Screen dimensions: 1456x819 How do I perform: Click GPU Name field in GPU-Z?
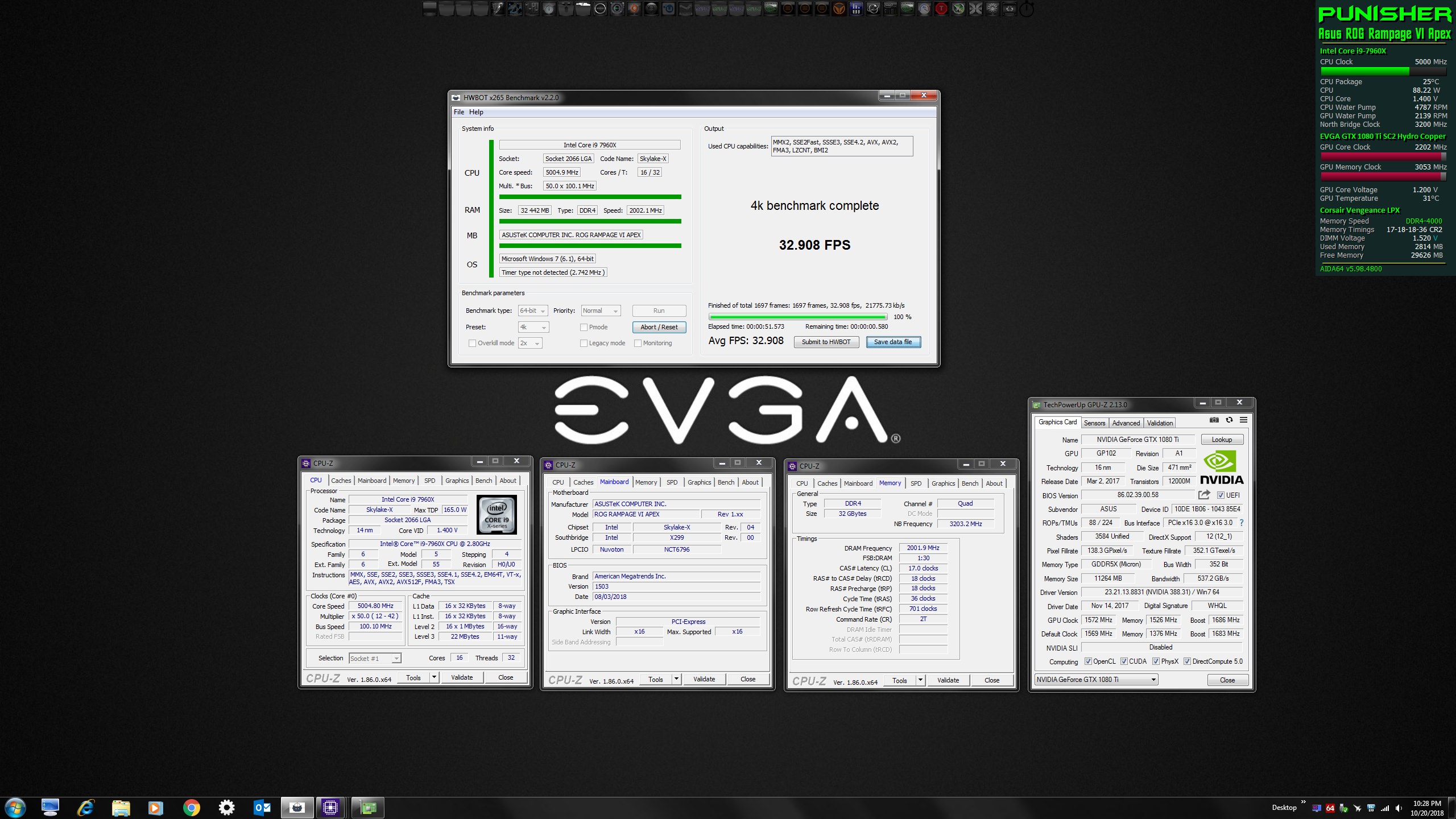pyautogui.click(x=1137, y=440)
